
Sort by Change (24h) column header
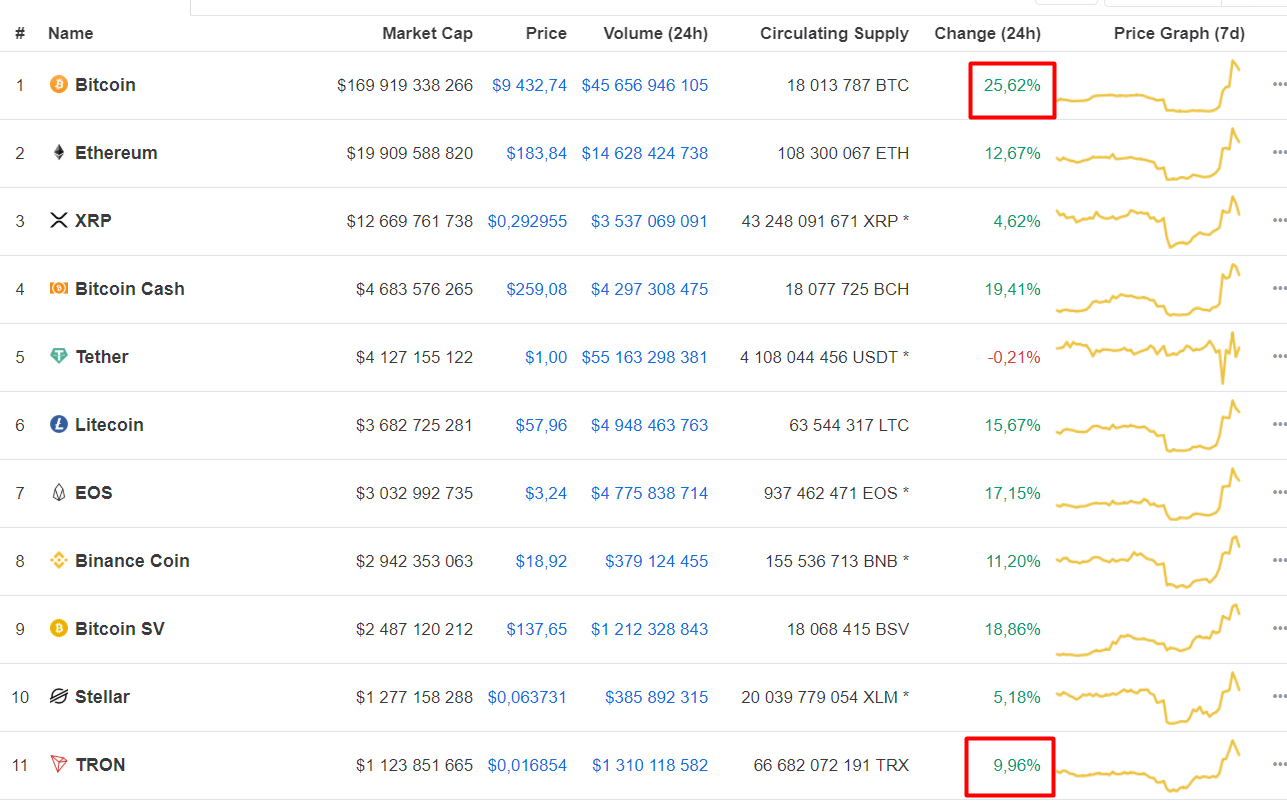coord(987,33)
